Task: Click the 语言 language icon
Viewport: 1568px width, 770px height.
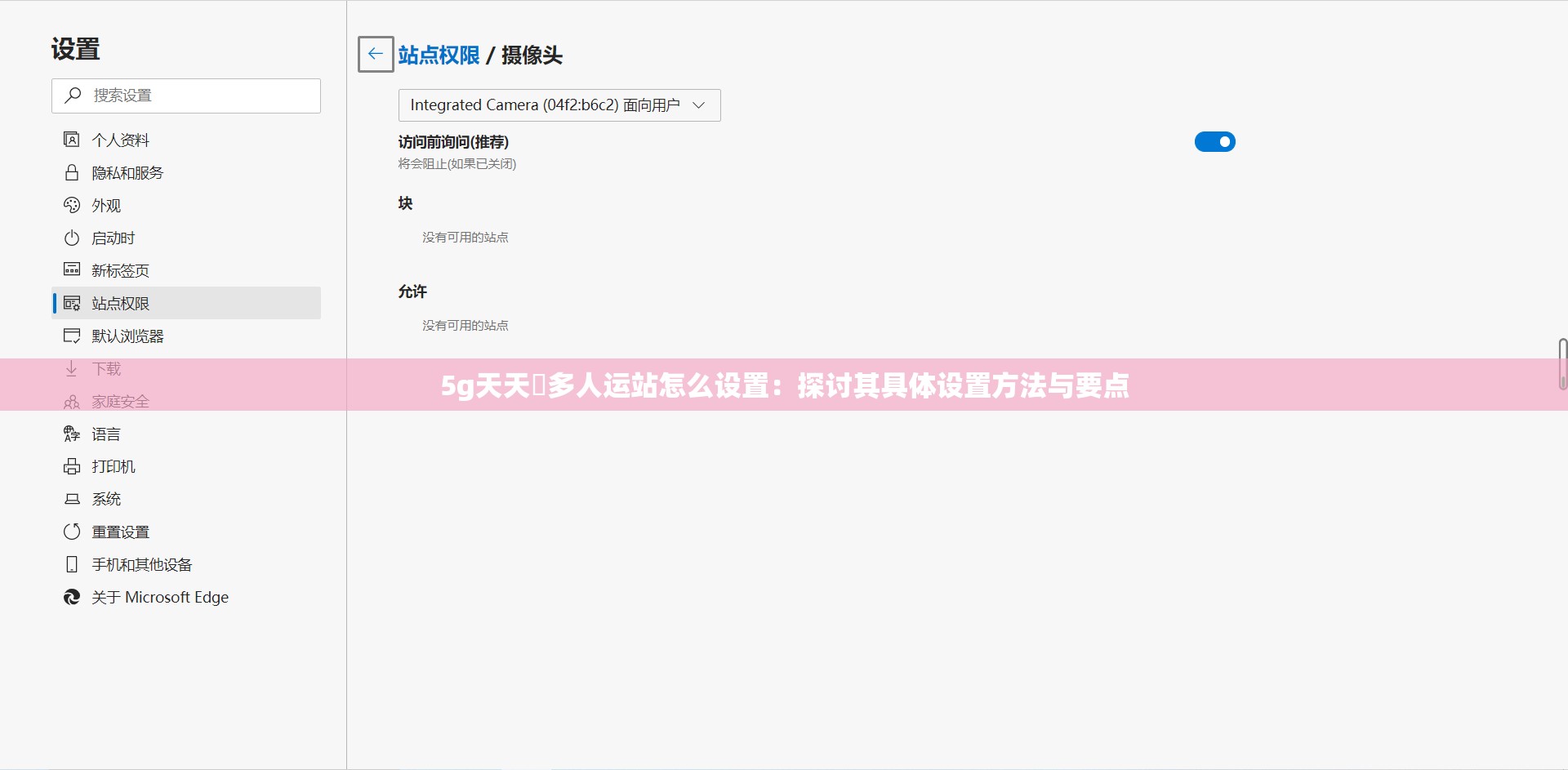Action: [x=72, y=434]
